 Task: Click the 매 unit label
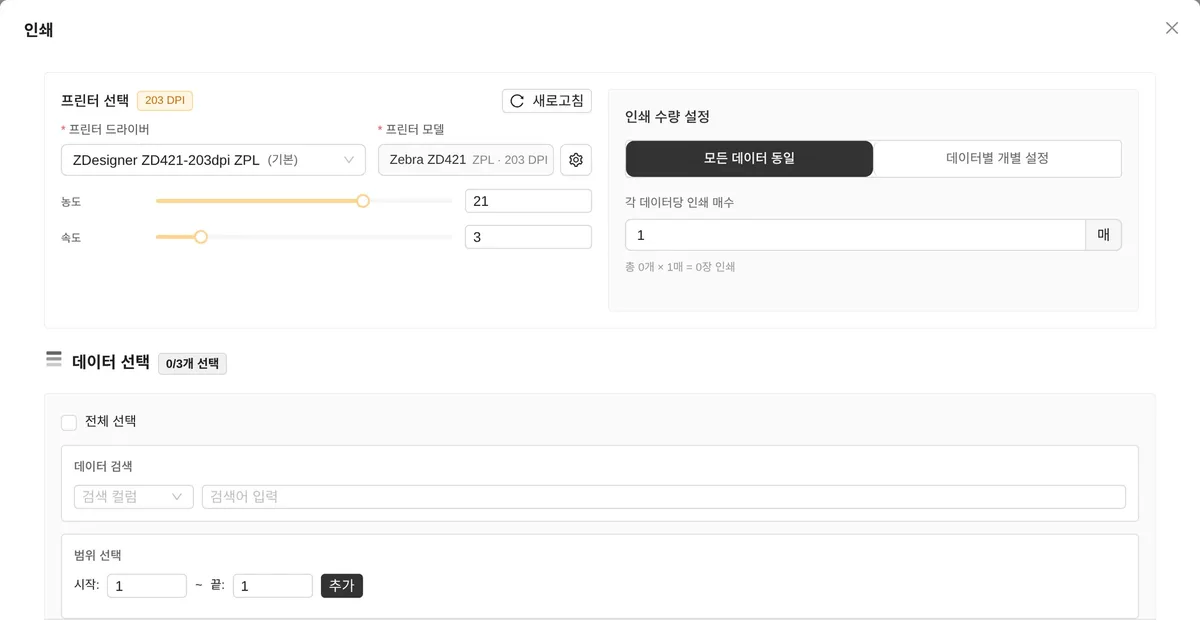[1104, 235]
